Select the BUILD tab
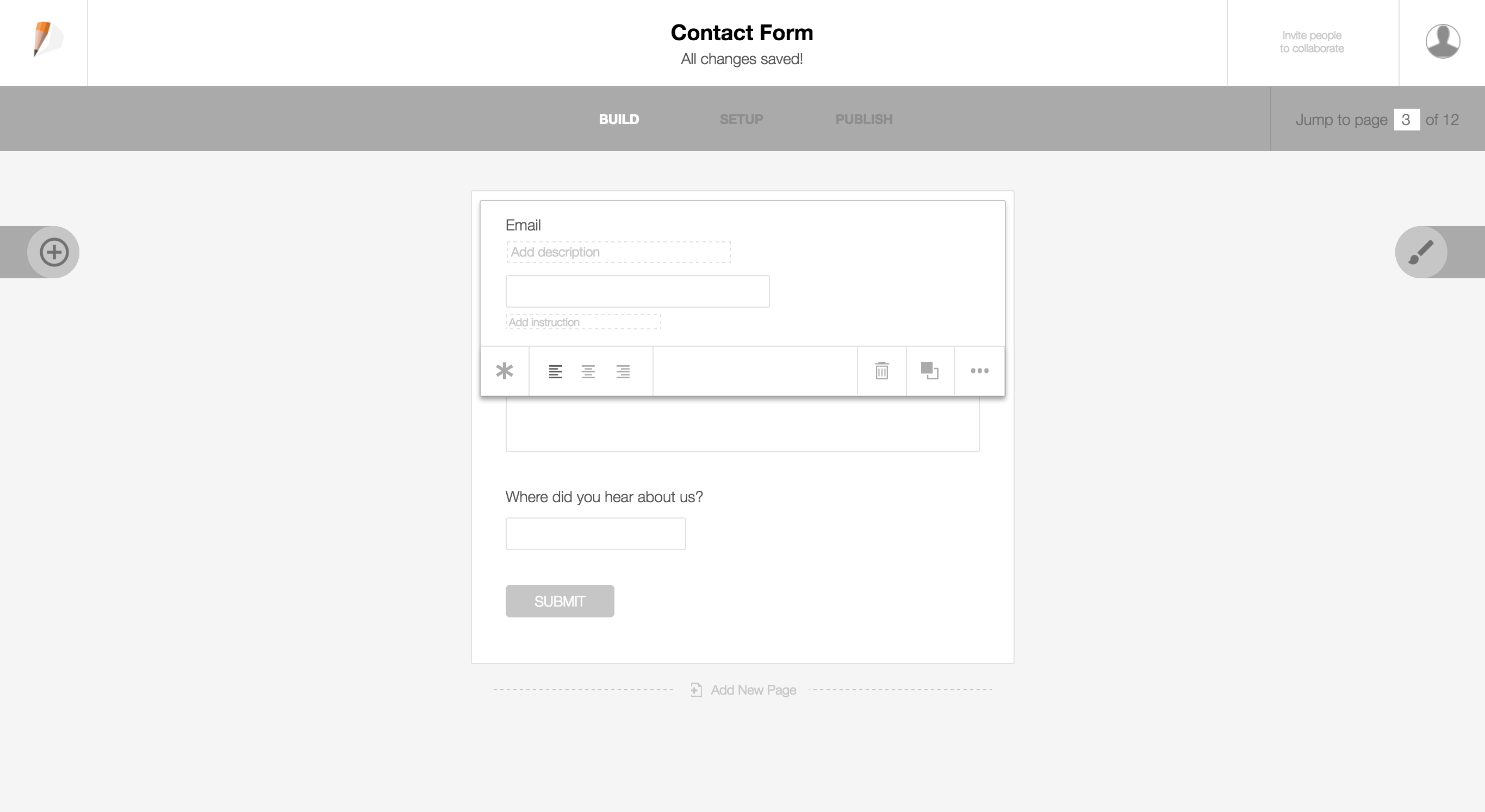Viewport: 1485px width, 812px height. (x=619, y=119)
